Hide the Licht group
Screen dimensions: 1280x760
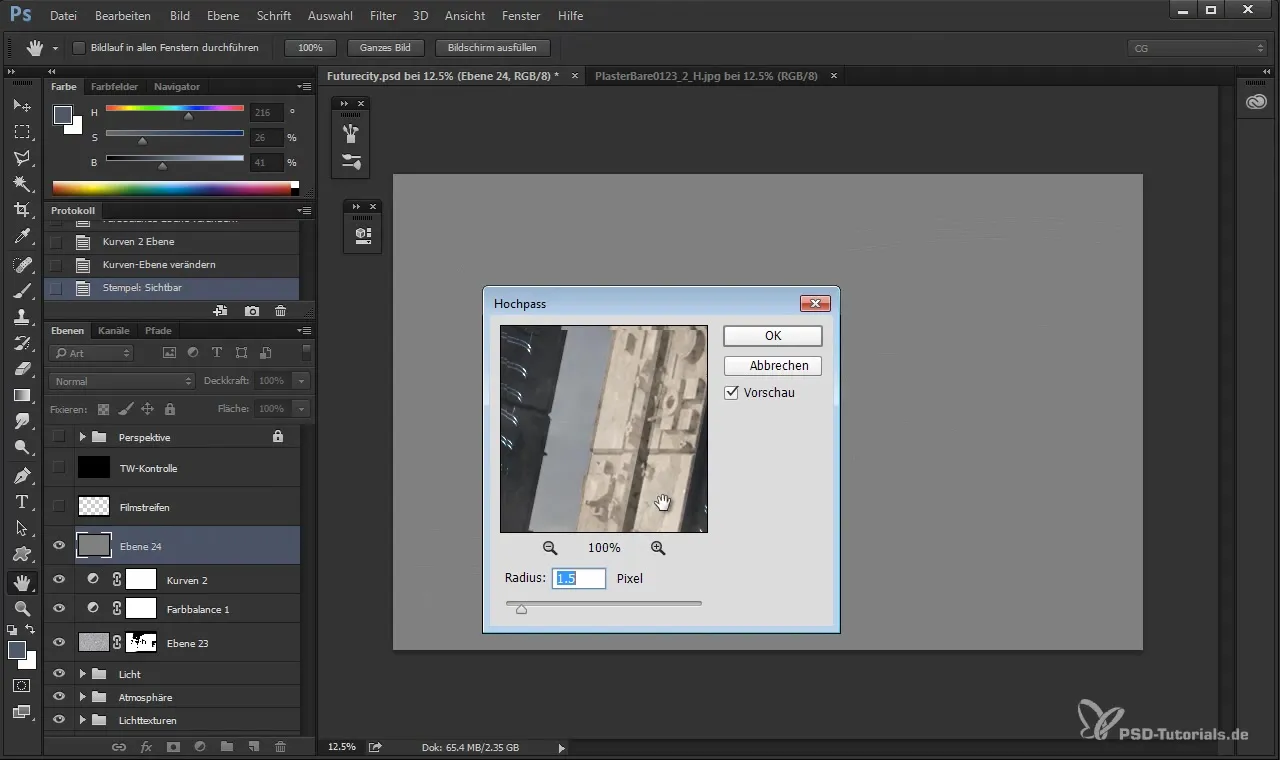tap(59, 674)
